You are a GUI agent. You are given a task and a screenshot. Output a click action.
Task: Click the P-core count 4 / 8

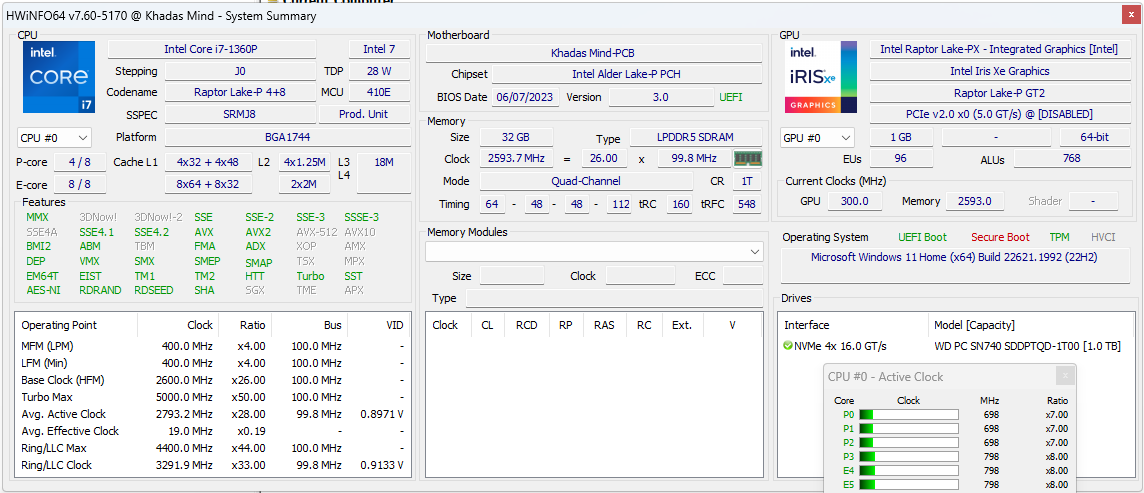click(81, 162)
